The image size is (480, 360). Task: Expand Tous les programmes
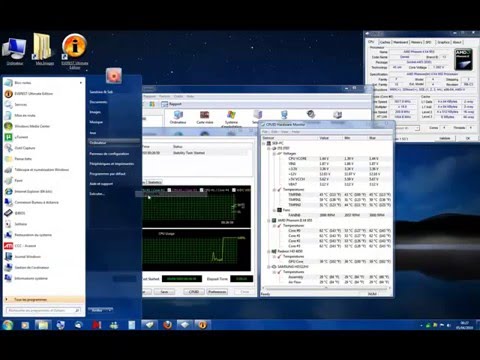pyautogui.click(x=43, y=299)
